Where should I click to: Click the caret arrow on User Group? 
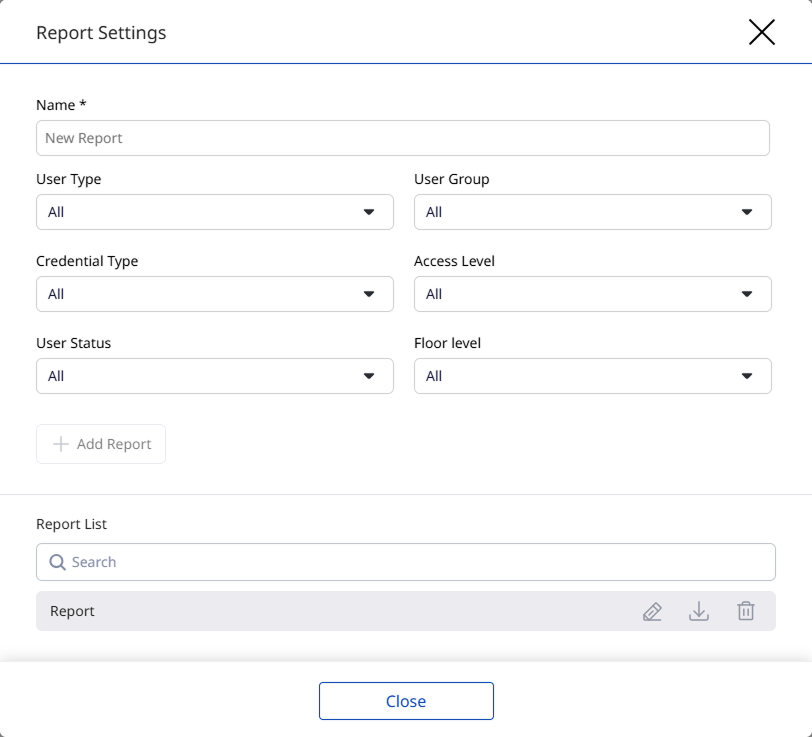(747, 212)
